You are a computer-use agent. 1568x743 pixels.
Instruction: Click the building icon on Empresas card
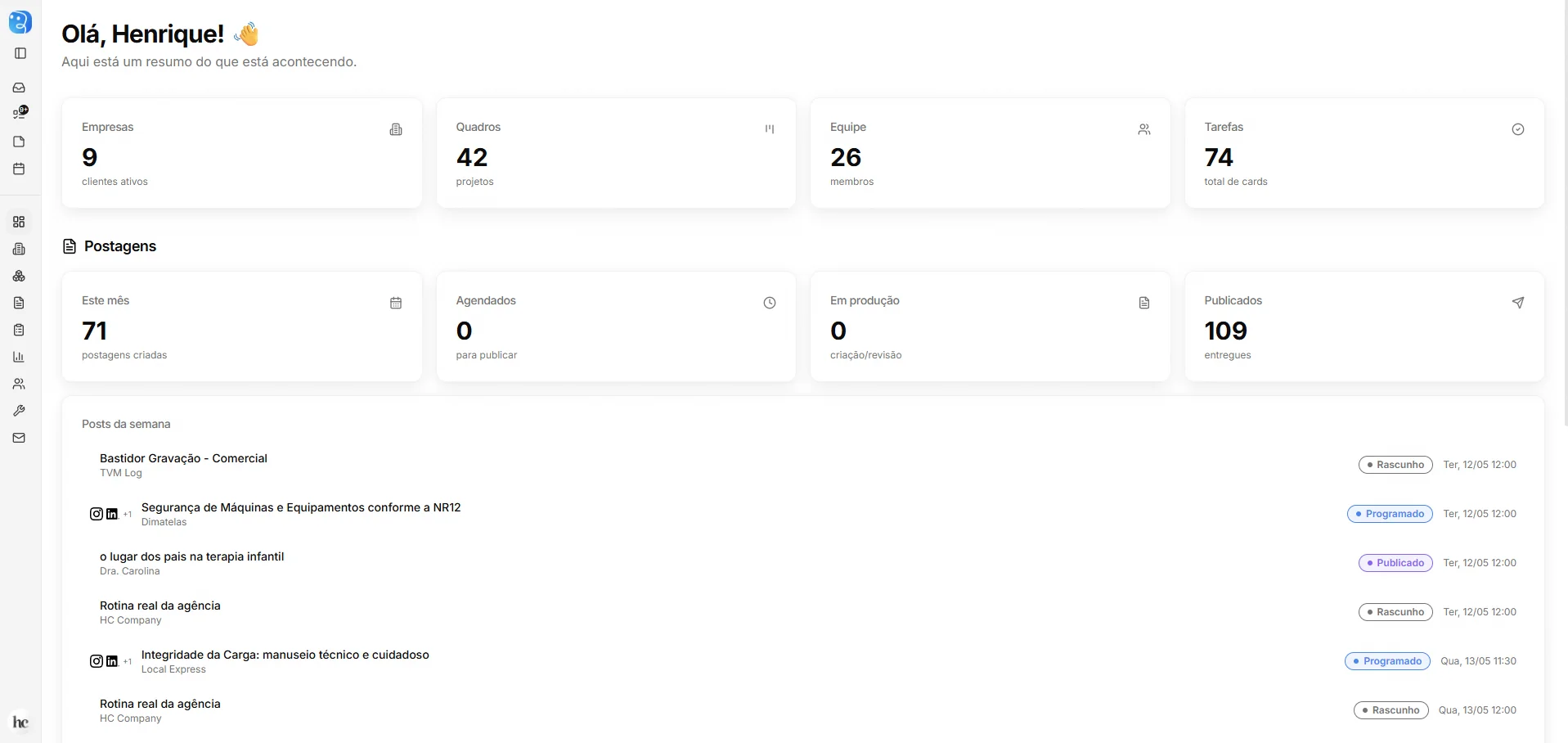click(396, 129)
